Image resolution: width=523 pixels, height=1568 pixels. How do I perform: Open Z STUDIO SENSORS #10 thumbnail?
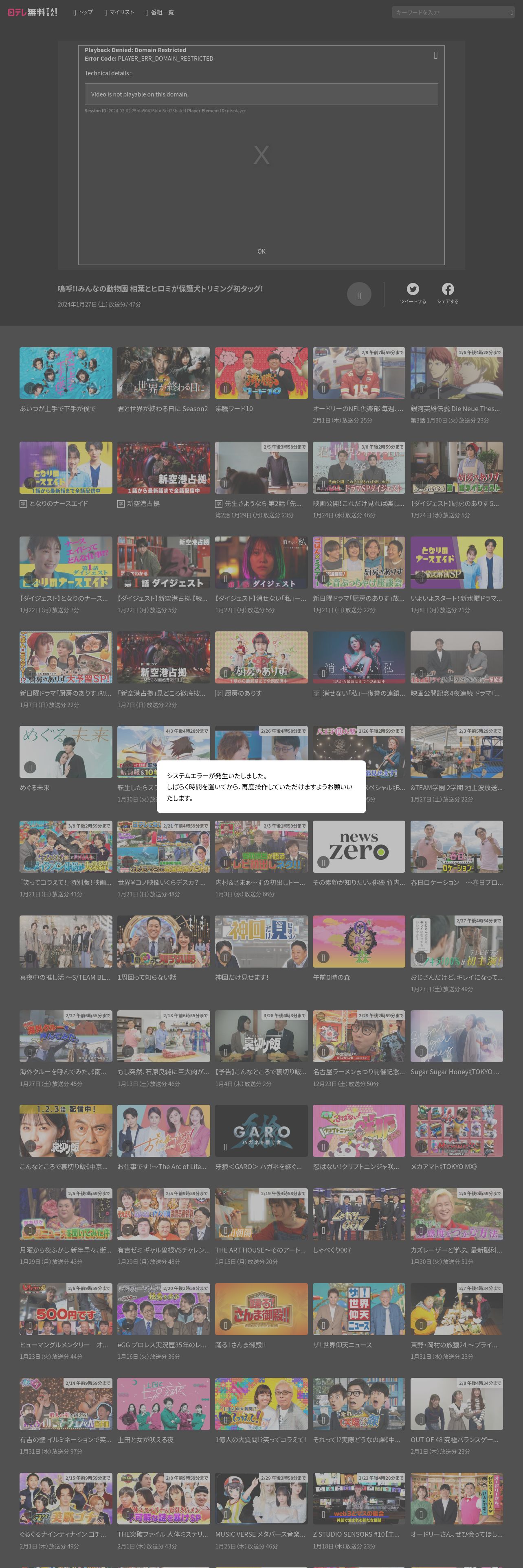[x=359, y=1499]
